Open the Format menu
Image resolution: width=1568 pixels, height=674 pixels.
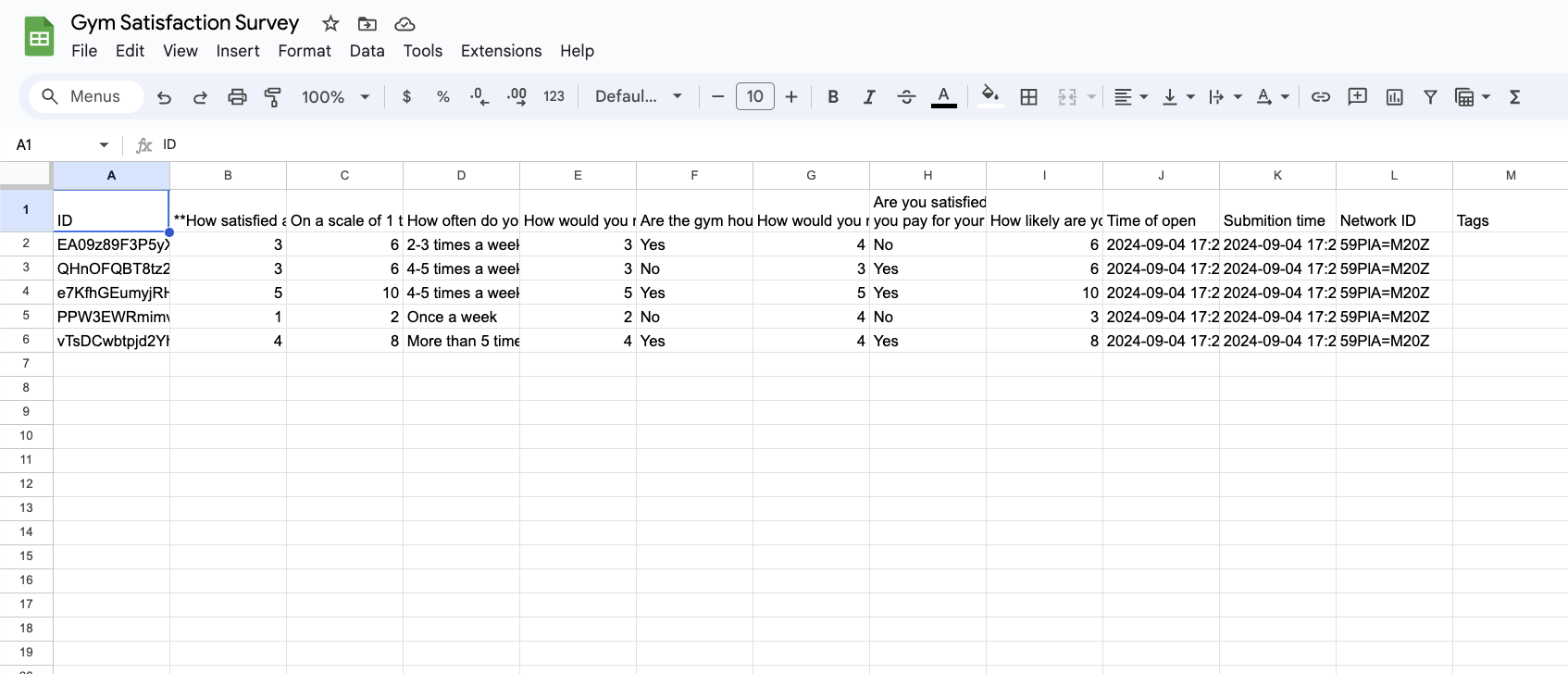click(305, 51)
